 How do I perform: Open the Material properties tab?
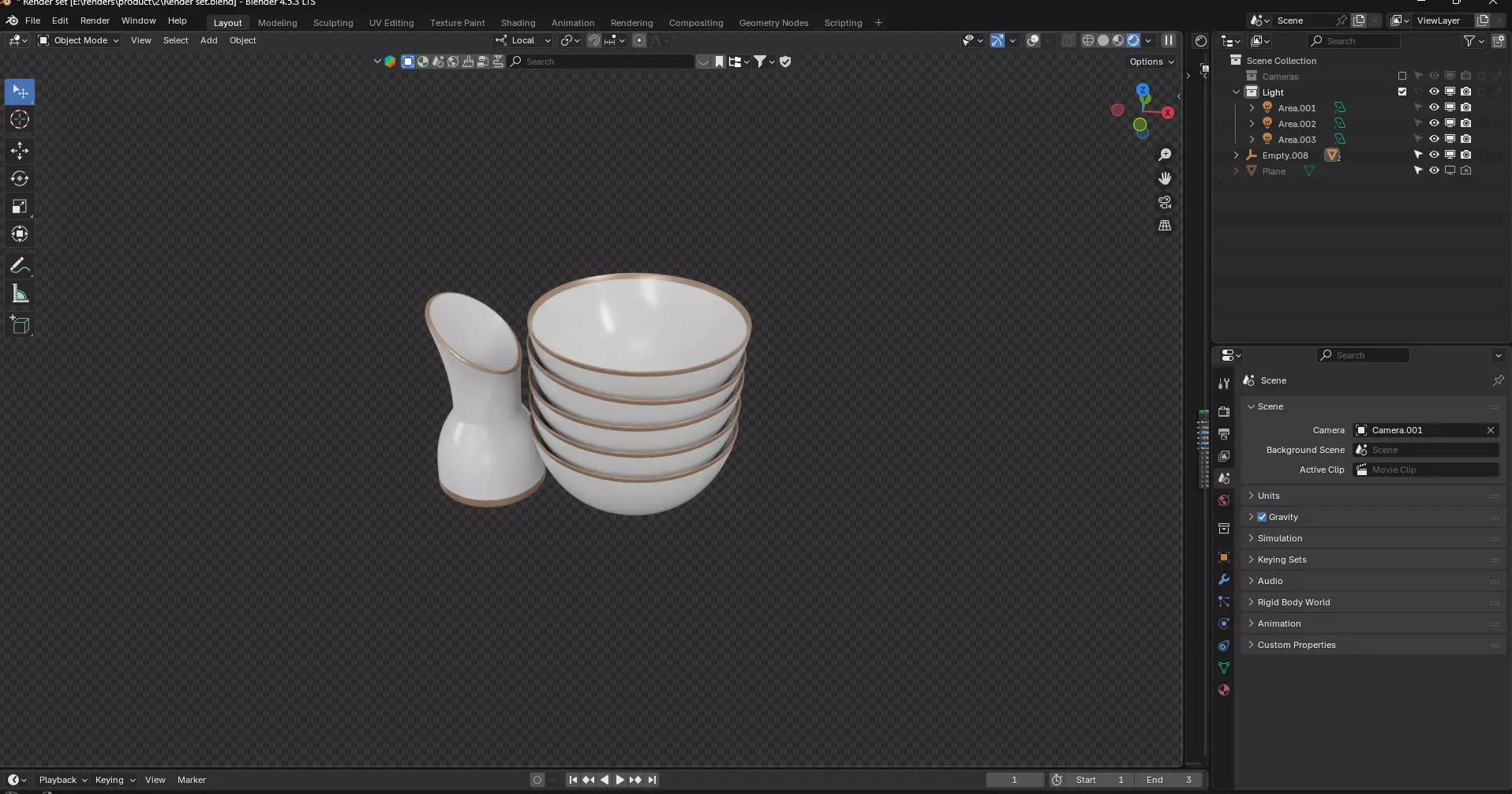[x=1224, y=690]
